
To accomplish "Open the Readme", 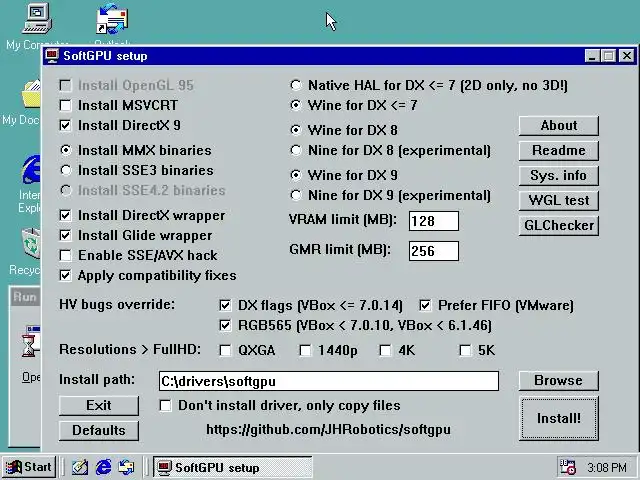I will 559,151.
